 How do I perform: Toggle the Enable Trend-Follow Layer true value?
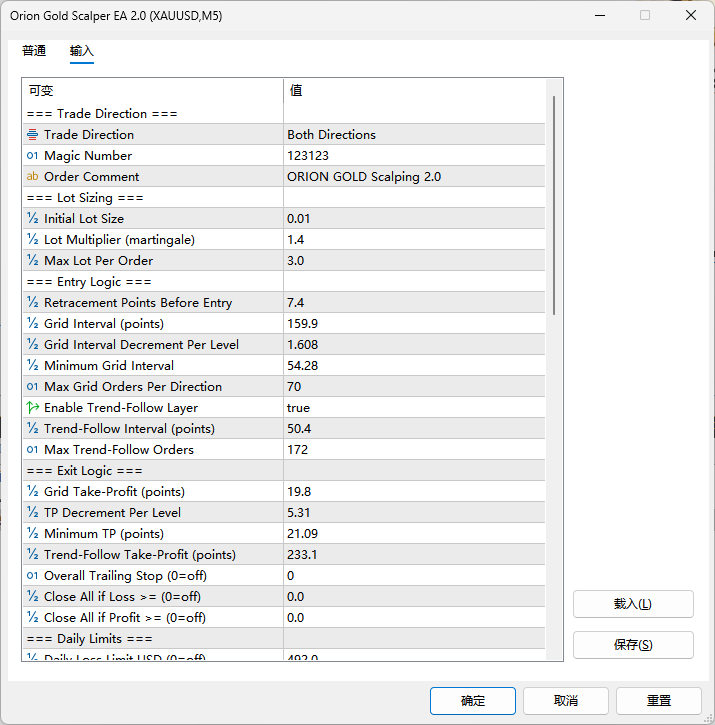pyautogui.click(x=414, y=408)
